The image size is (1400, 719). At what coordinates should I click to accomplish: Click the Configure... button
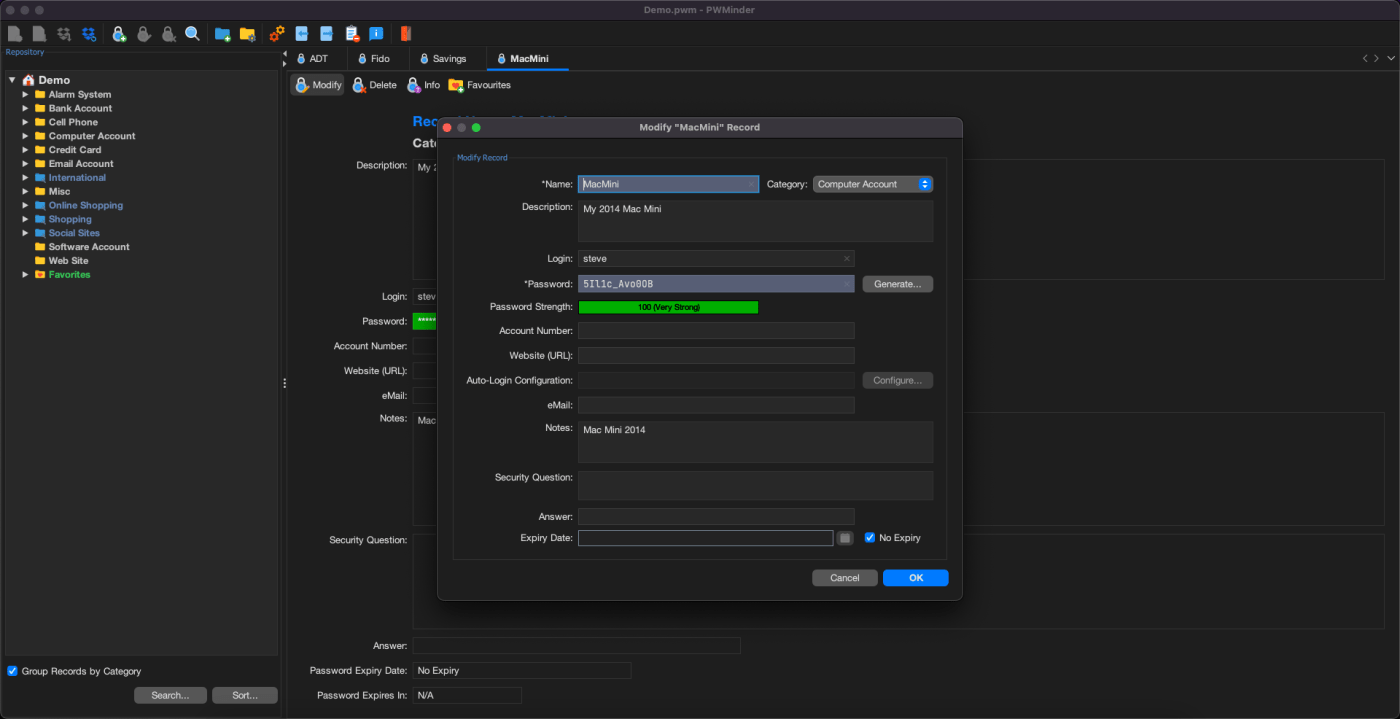coord(898,380)
